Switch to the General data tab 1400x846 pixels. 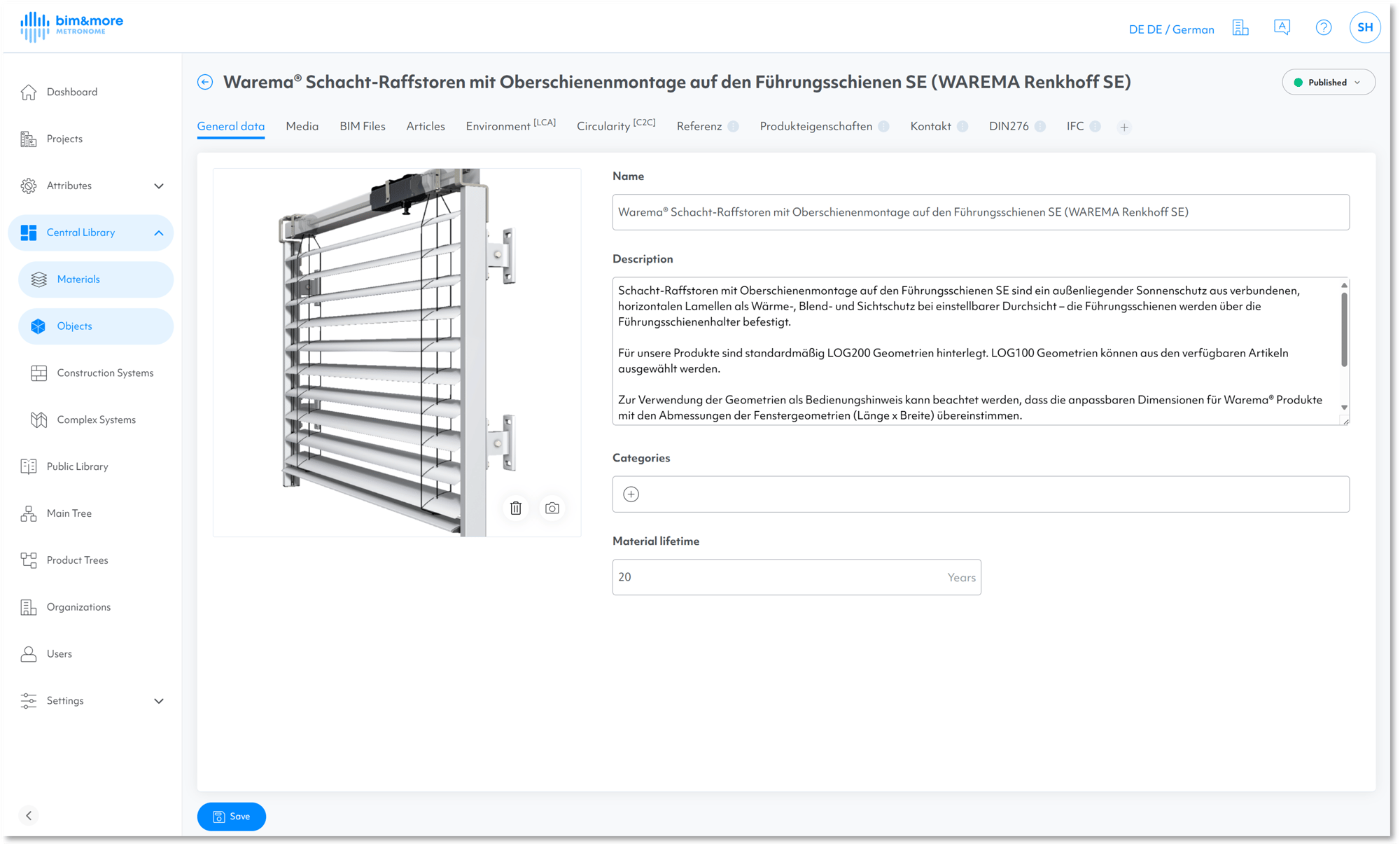coord(230,127)
